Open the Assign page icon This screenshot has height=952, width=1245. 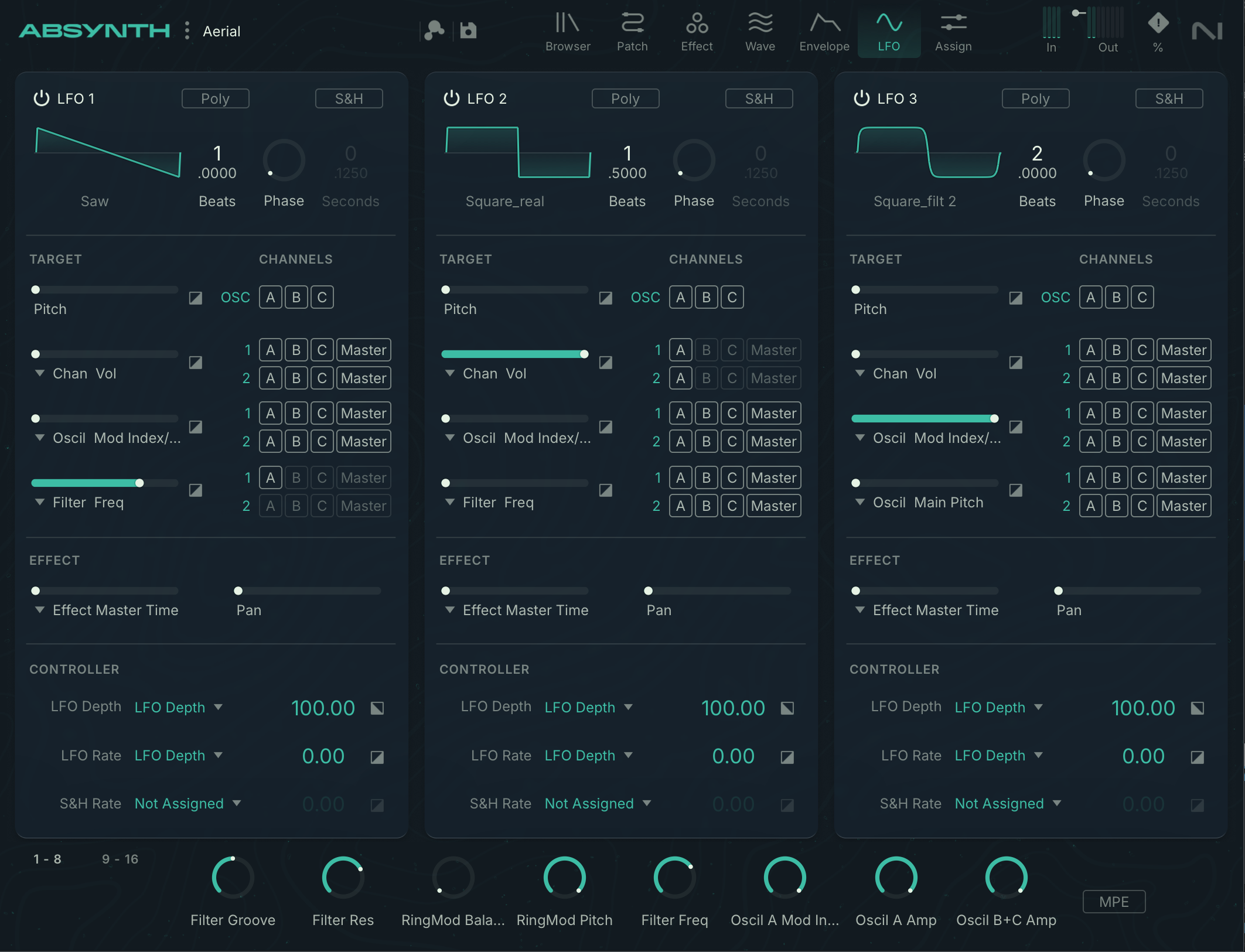pyautogui.click(x=953, y=30)
